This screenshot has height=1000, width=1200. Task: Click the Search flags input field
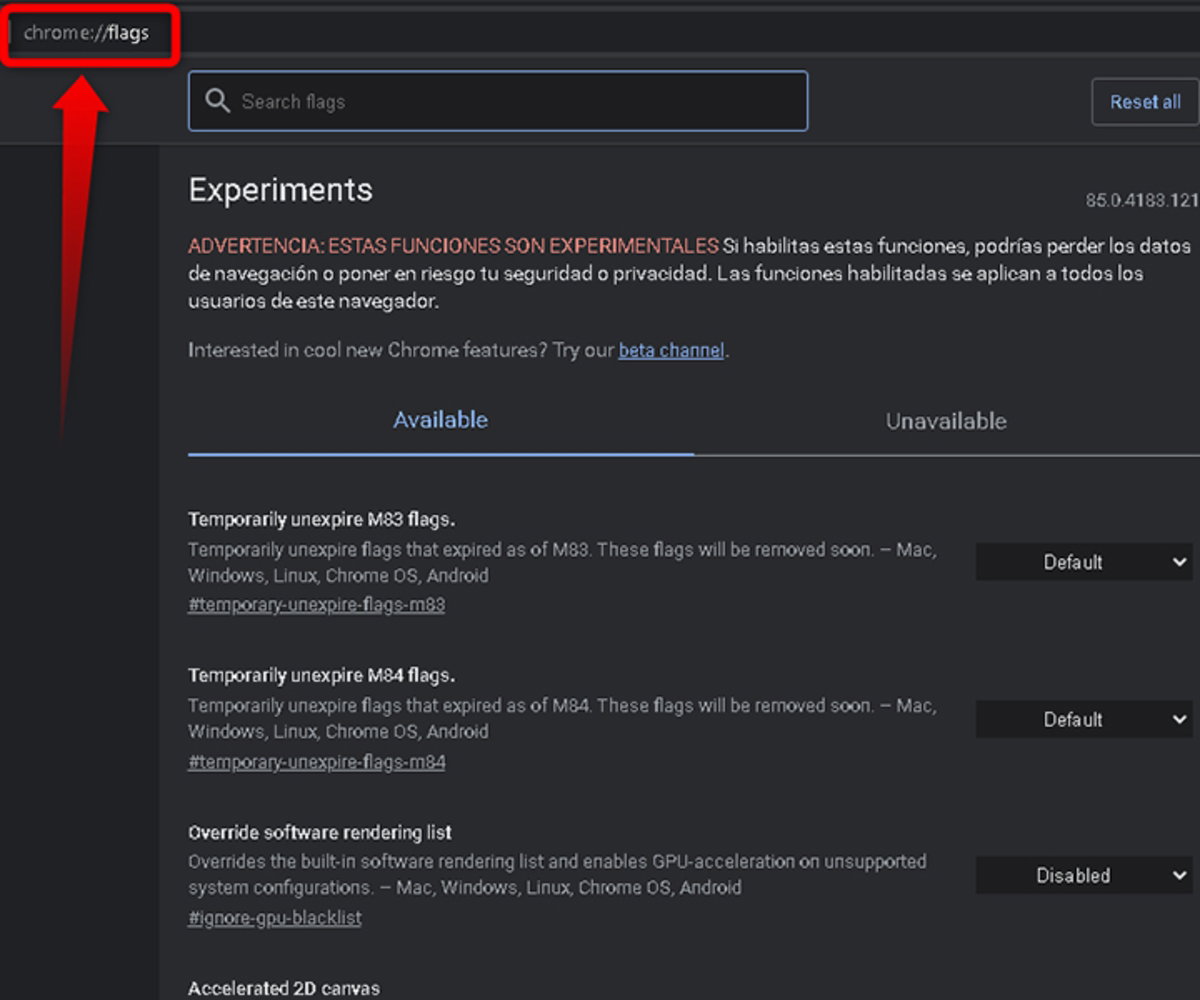[498, 101]
